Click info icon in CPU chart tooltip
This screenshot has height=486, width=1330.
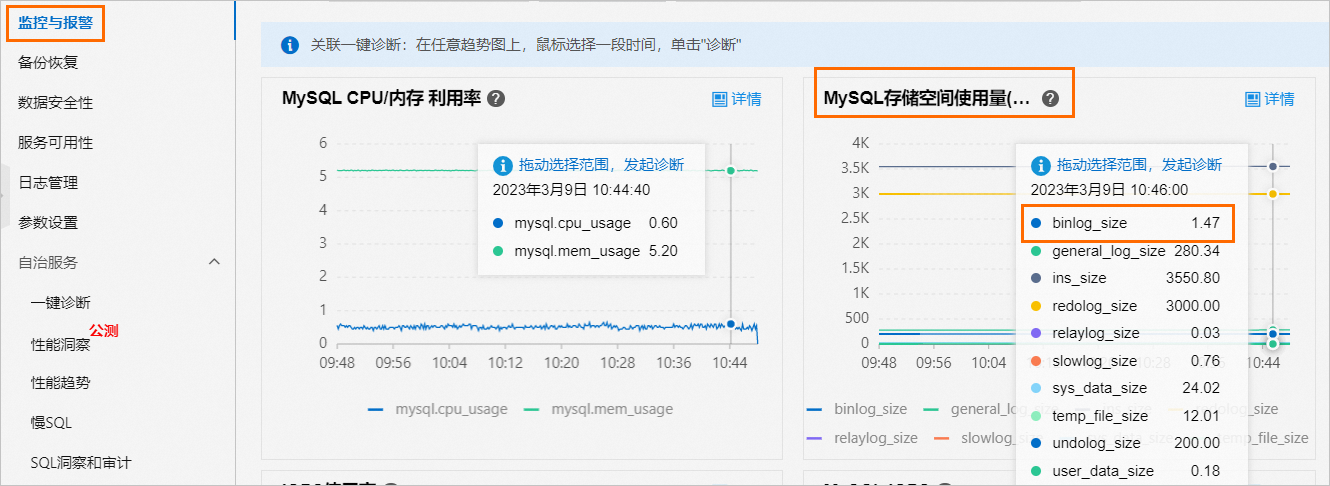click(503, 165)
